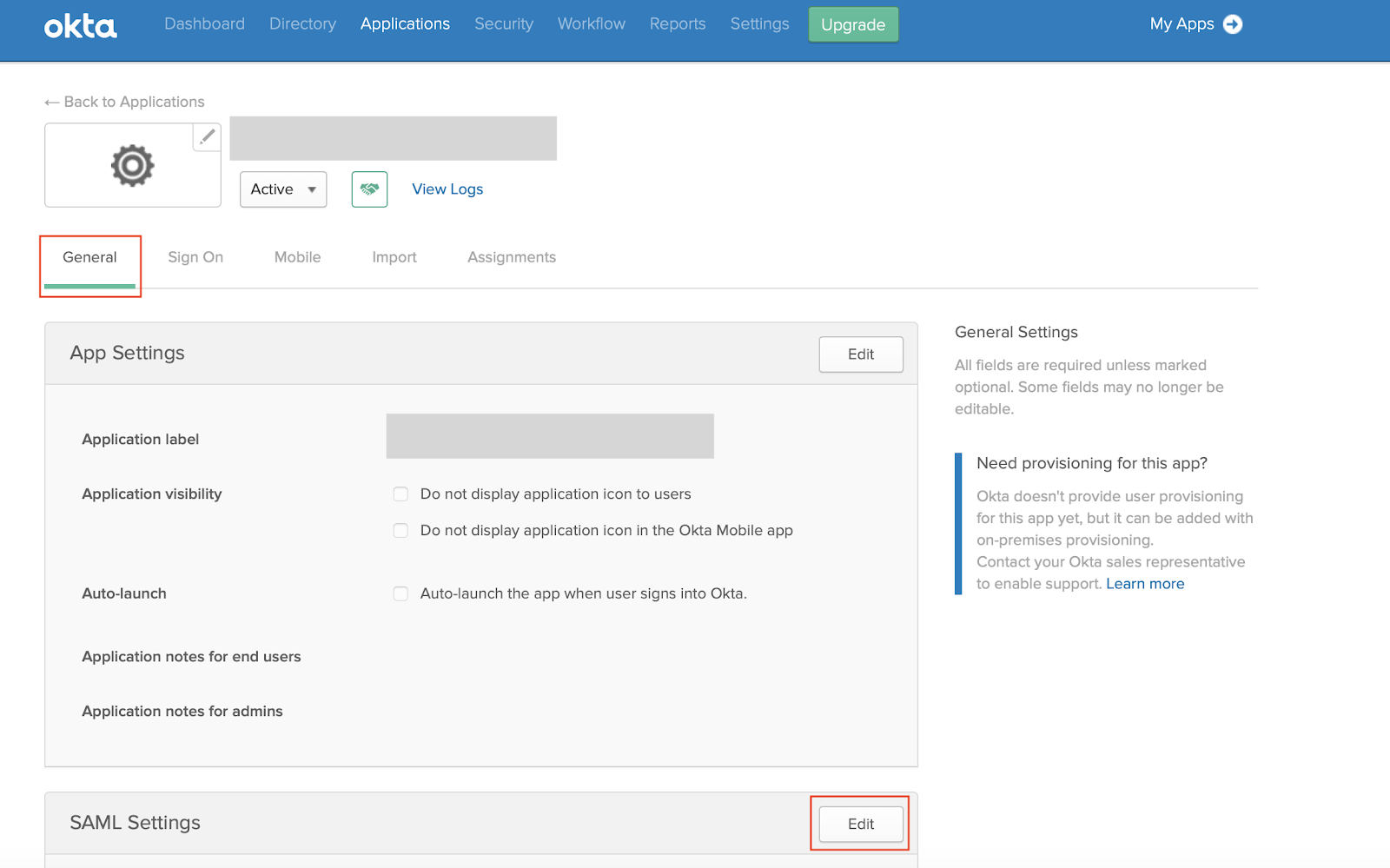
Task: Click Learn more about provisioning support
Action: [1145, 583]
